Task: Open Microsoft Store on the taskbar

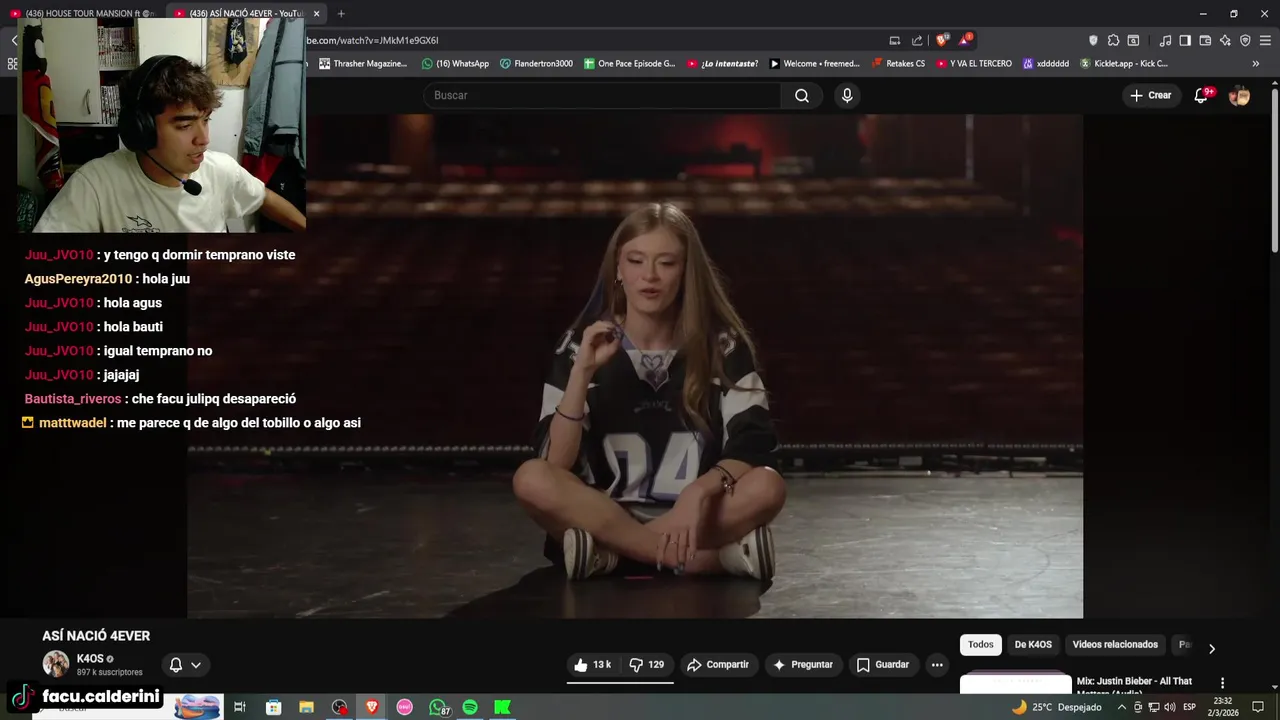Action: pos(273,707)
